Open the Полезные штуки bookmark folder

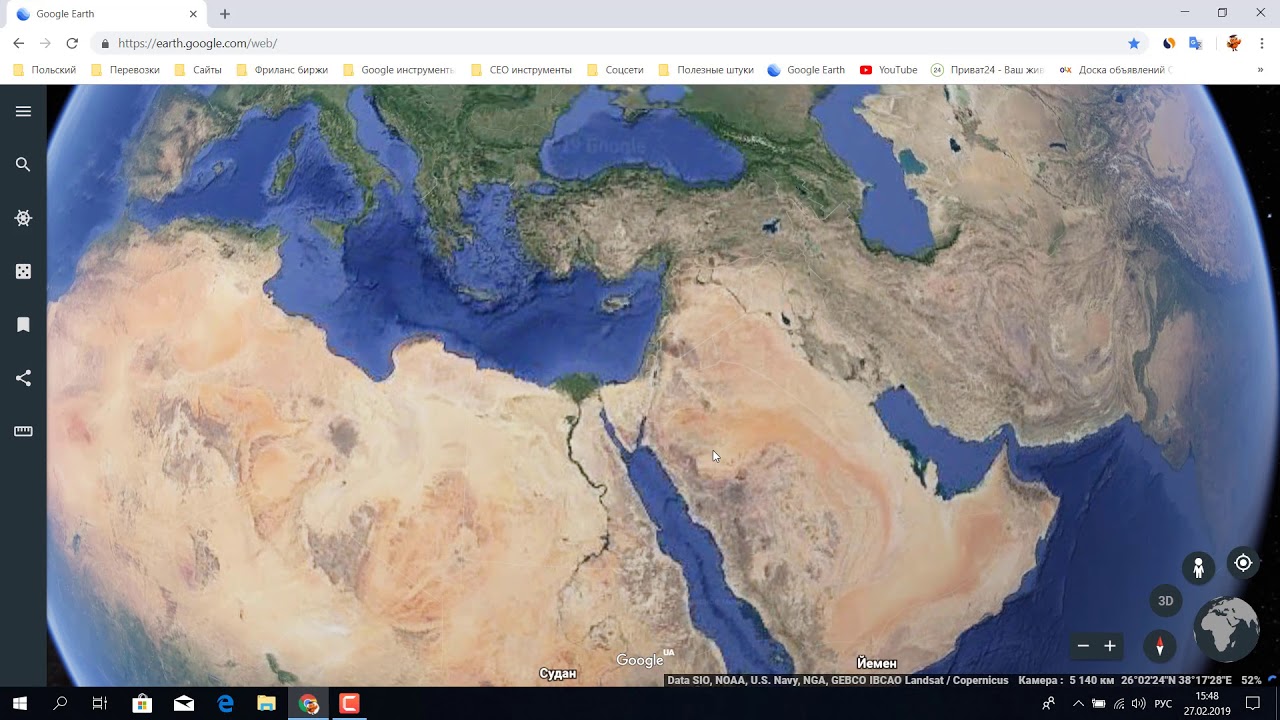706,70
